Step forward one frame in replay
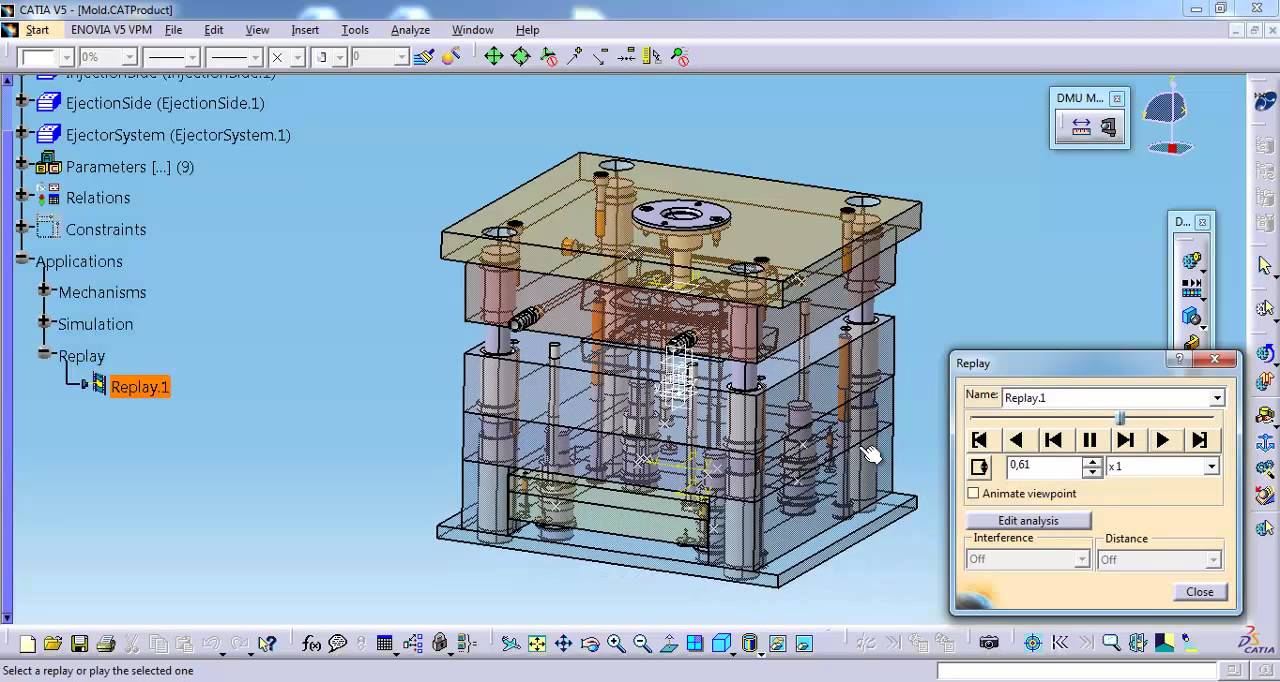Image resolution: width=1280 pixels, height=682 pixels. (x=1126, y=440)
